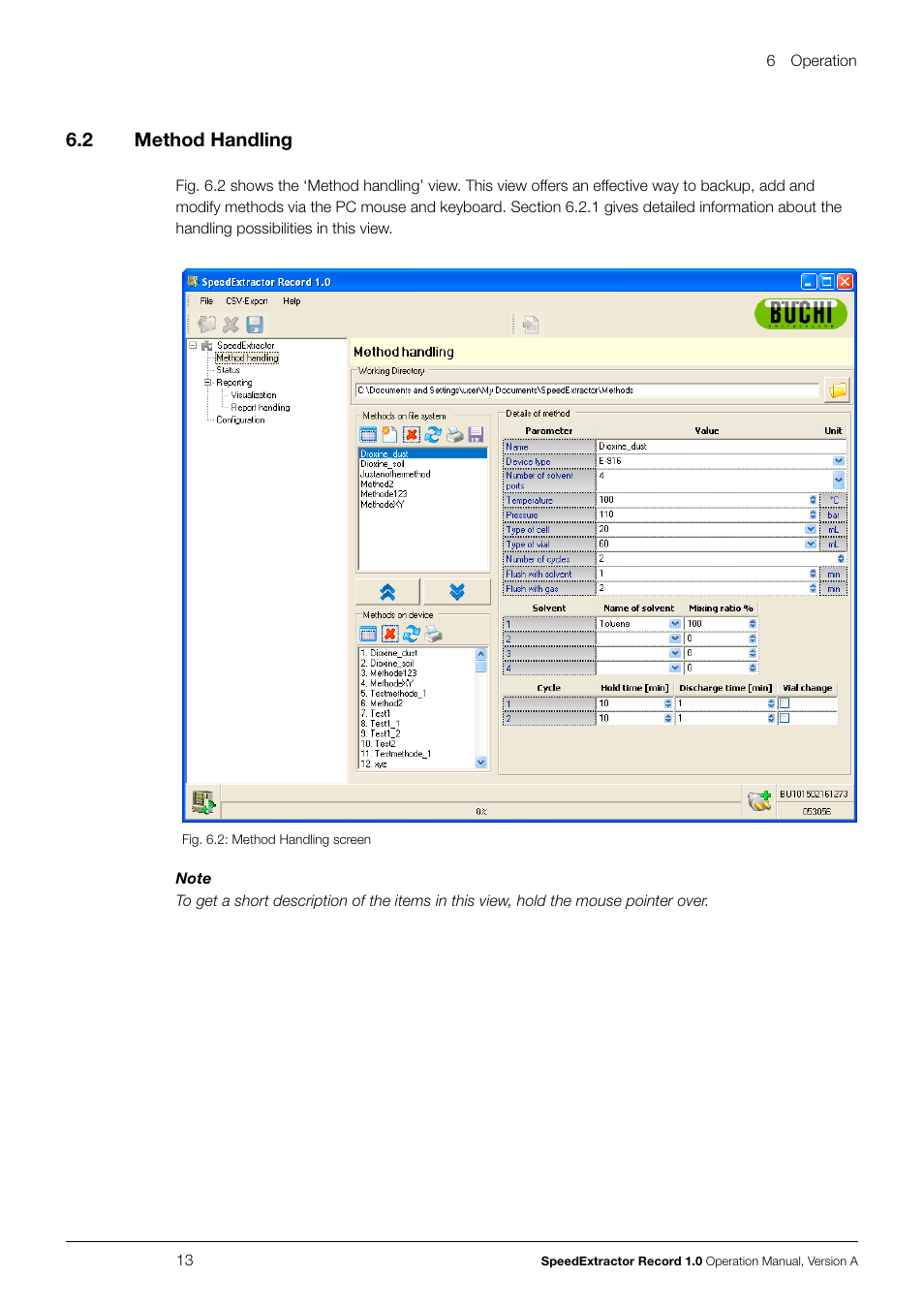924x1308 pixels.
Task: Click the double up-arrow transfer button
Action: click(387, 592)
